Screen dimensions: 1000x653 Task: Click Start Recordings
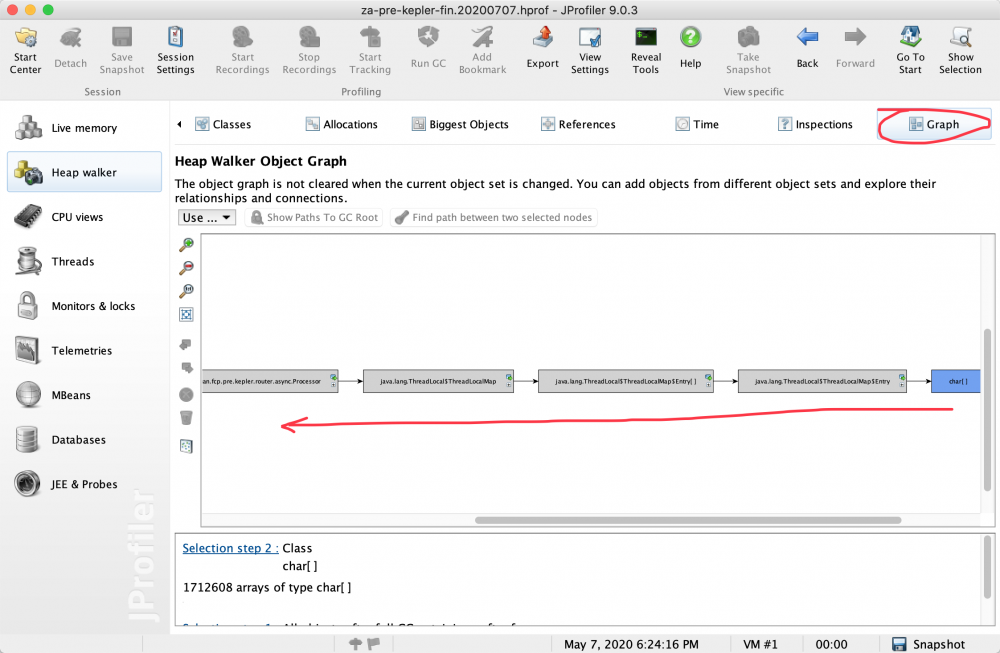[x=242, y=50]
